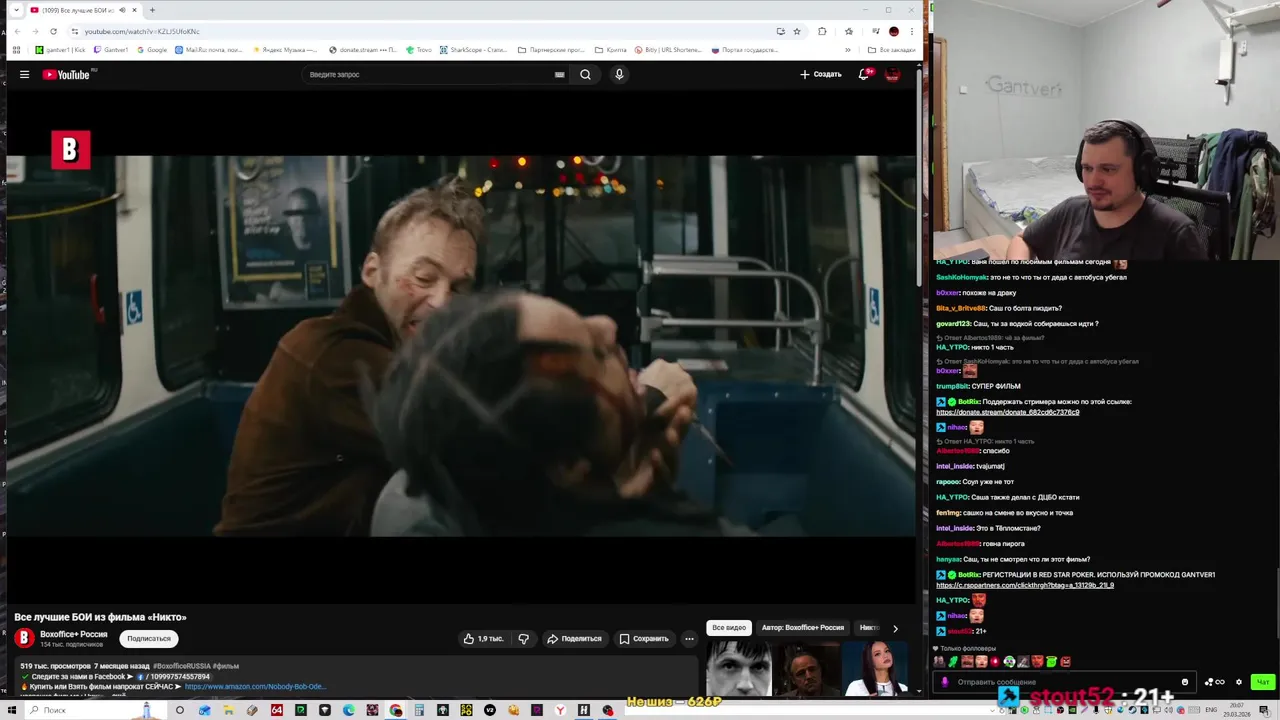Dislike the video
Image resolution: width=1280 pixels, height=720 pixels.
click(523, 638)
